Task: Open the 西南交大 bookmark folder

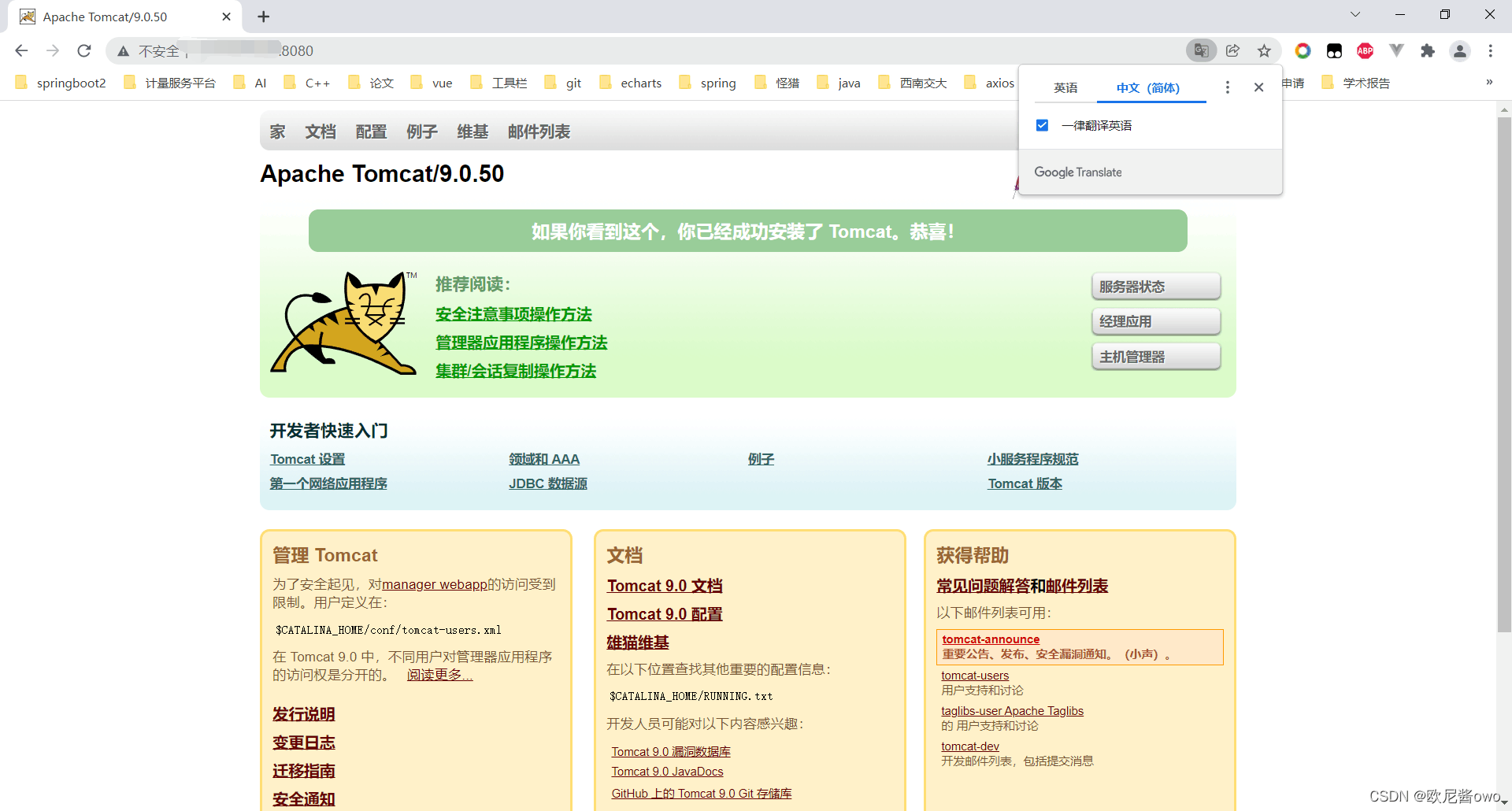Action: point(913,83)
